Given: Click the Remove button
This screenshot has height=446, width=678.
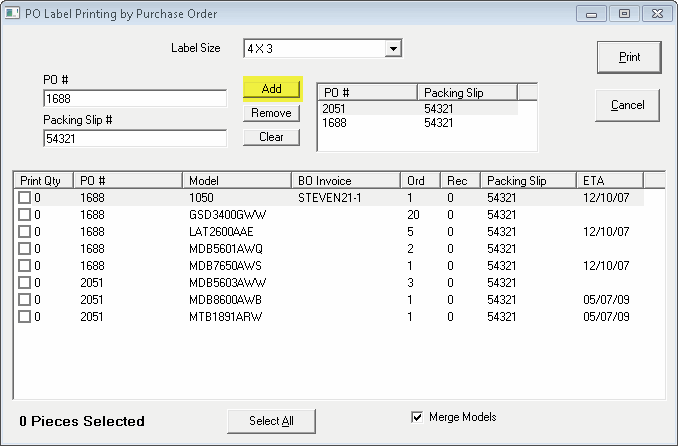Looking at the screenshot, I should click(x=272, y=113).
